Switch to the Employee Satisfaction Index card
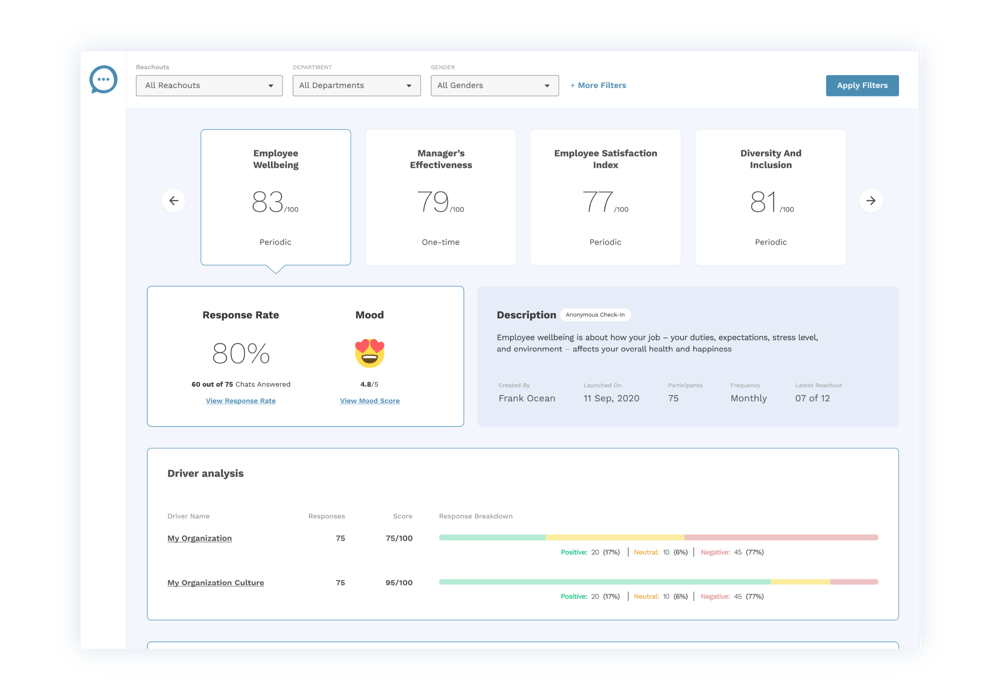The width and height of the screenshot is (1000, 700). coord(606,197)
